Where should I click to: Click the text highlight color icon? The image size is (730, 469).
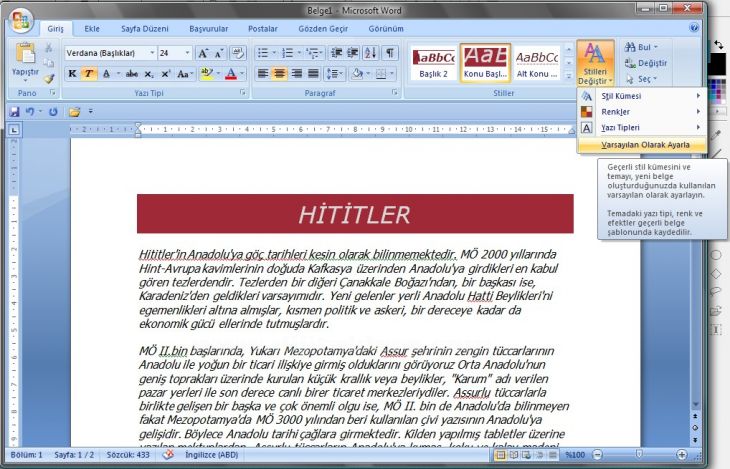pyautogui.click(x=206, y=74)
